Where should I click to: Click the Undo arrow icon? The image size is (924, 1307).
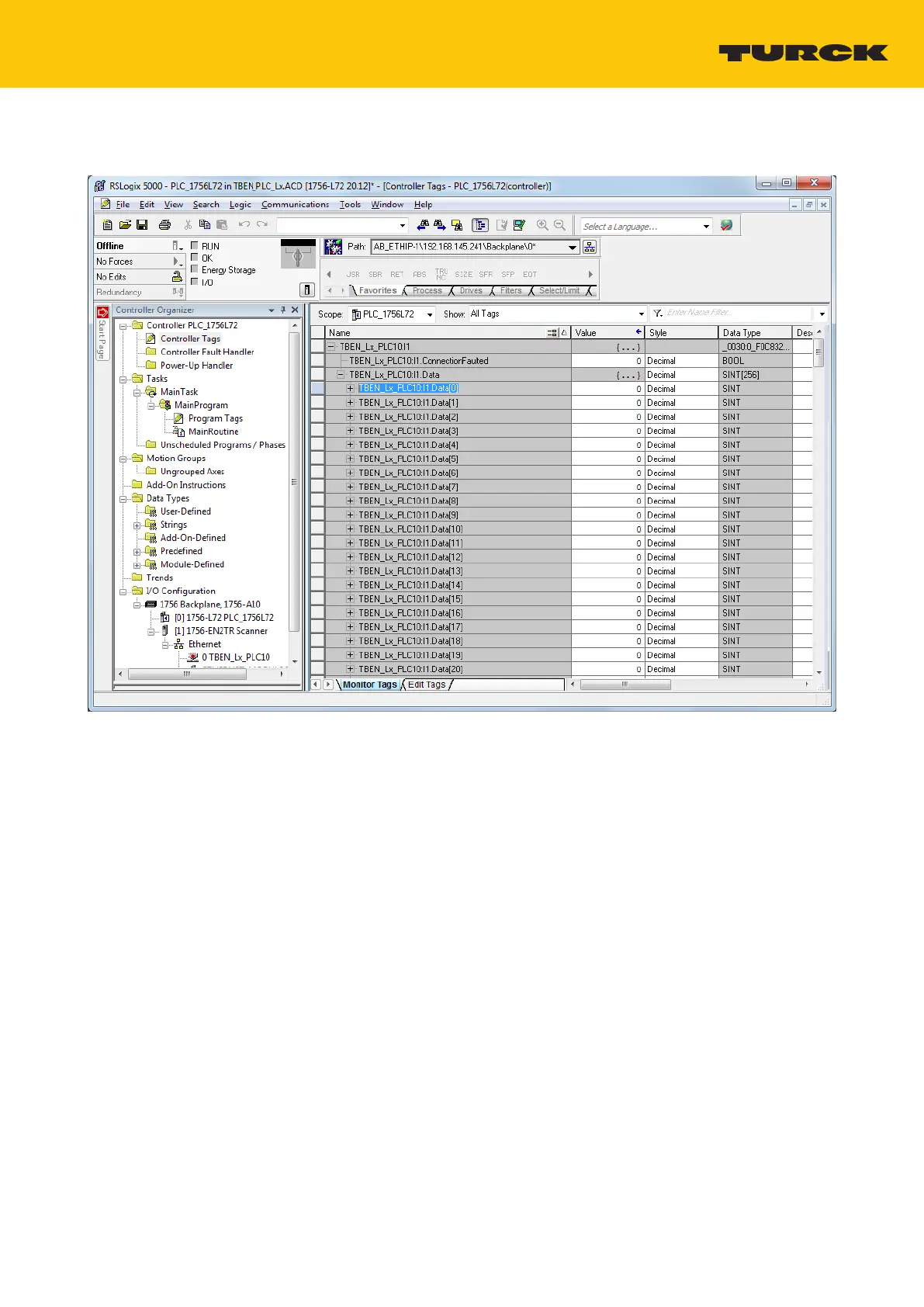244,225
